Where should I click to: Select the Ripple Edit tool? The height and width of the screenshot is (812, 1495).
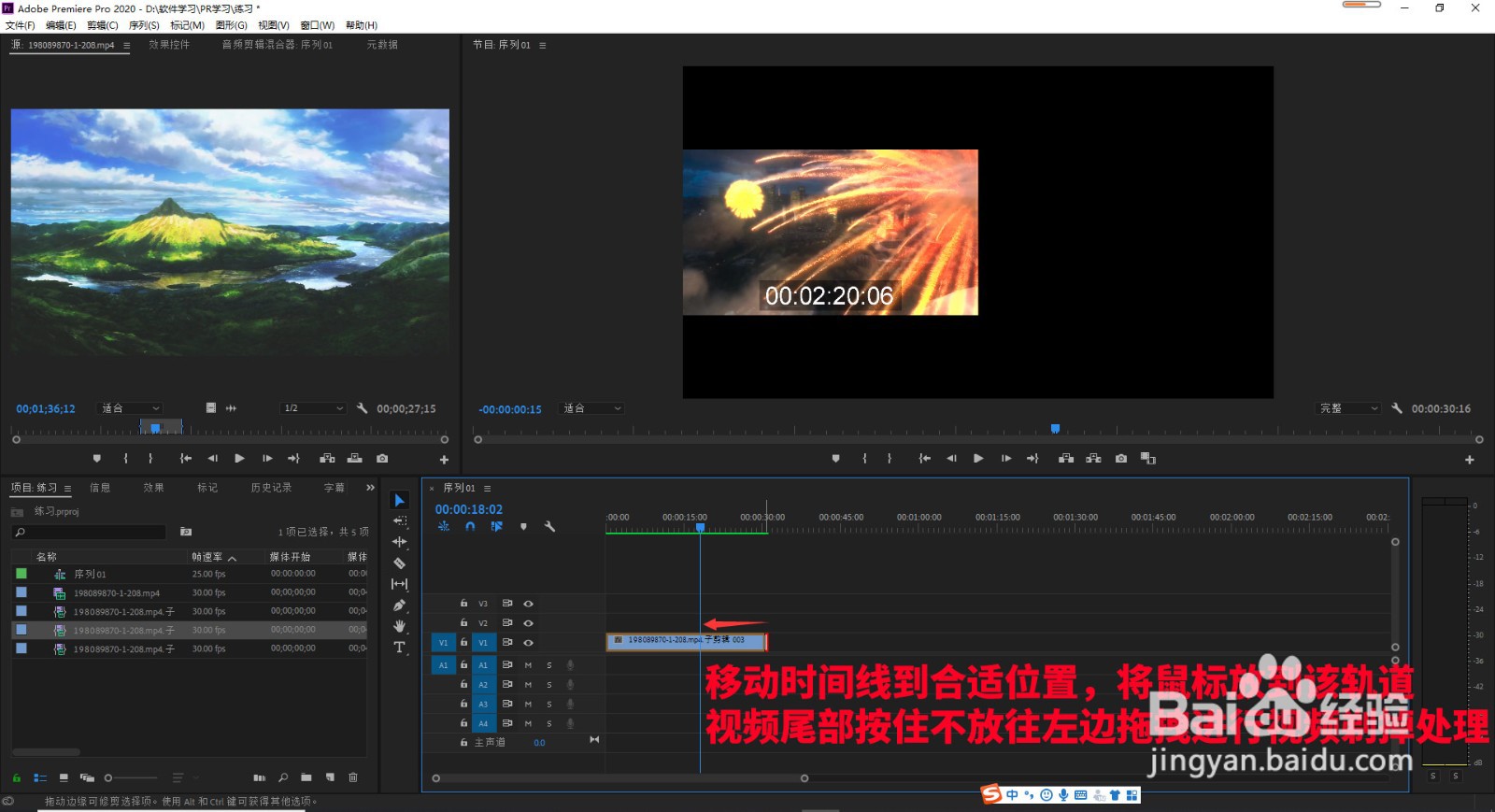[x=400, y=542]
